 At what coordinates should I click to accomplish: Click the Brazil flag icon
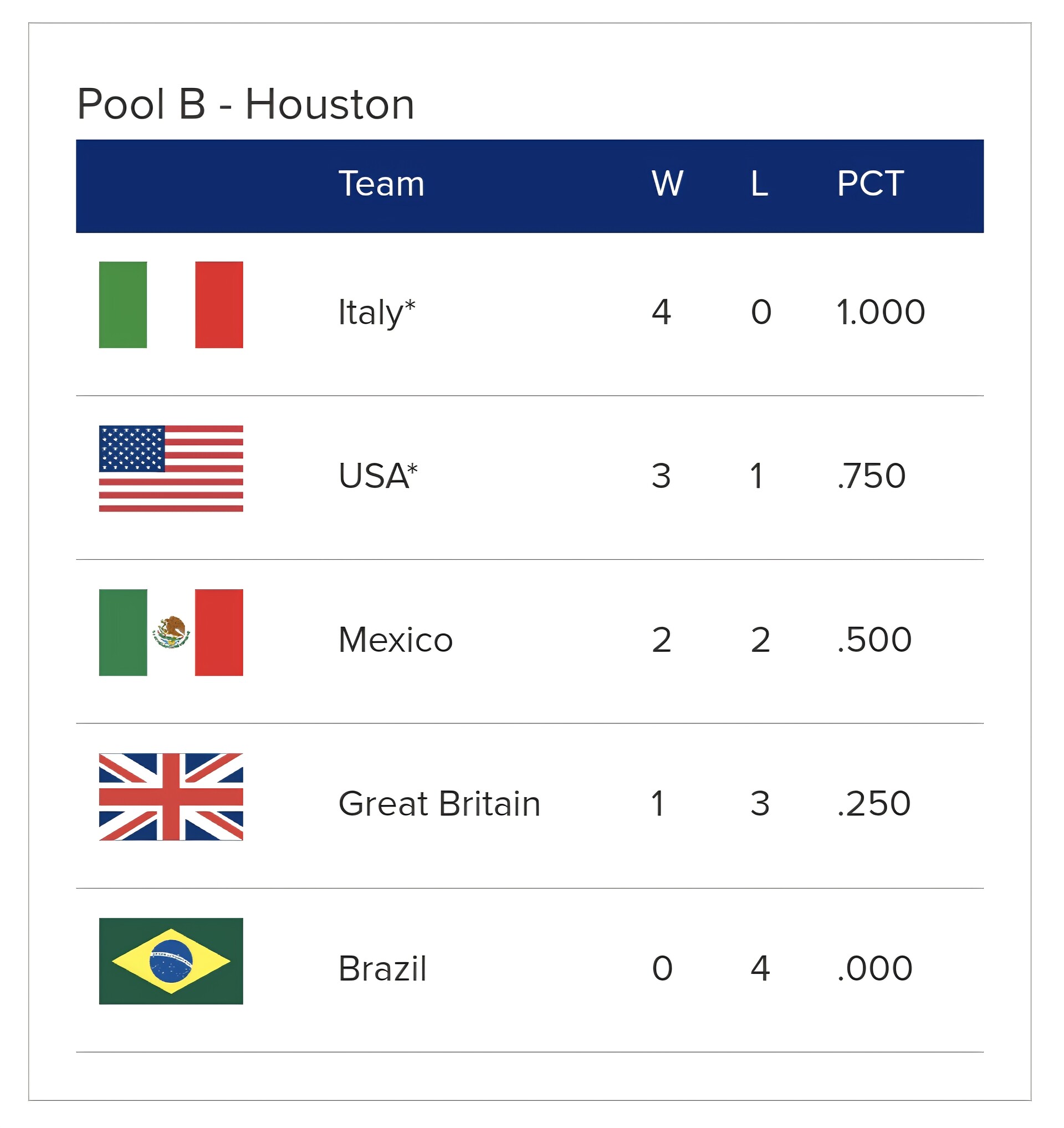tap(171, 961)
